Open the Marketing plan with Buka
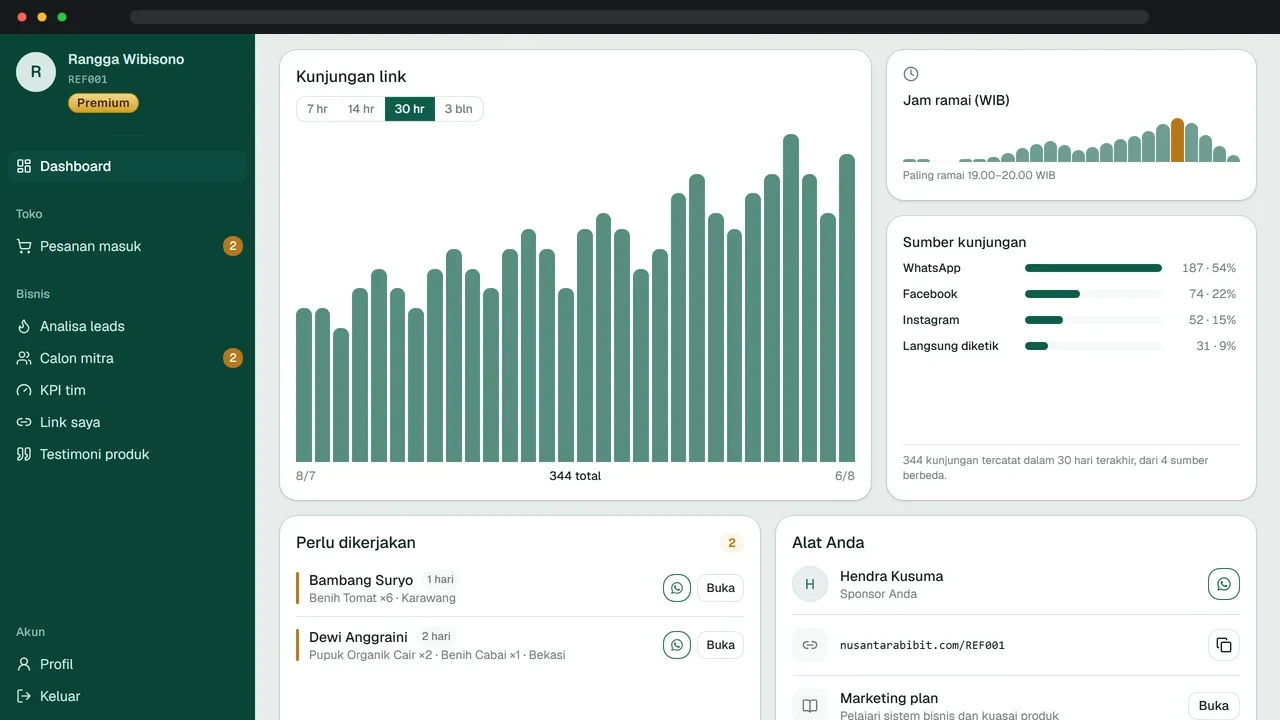1280x720 pixels. 1214,706
